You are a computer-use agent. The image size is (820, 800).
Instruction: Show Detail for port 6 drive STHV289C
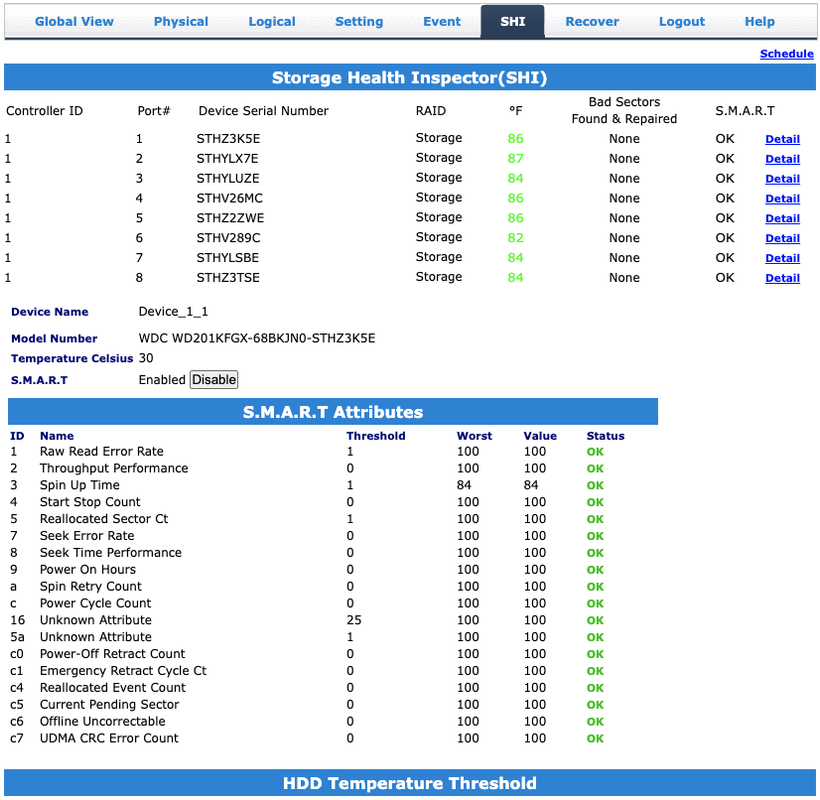[782, 238]
